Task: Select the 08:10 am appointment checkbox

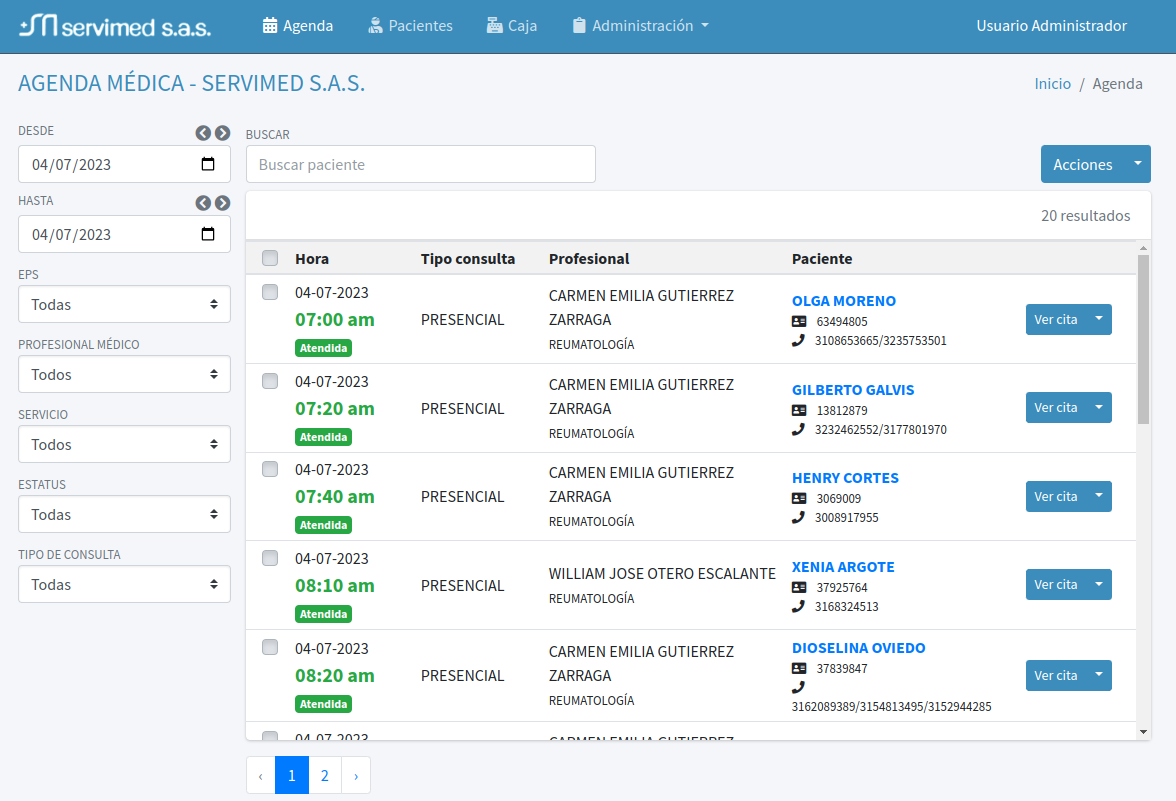Action: pyautogui.click(x=270, y=558)
